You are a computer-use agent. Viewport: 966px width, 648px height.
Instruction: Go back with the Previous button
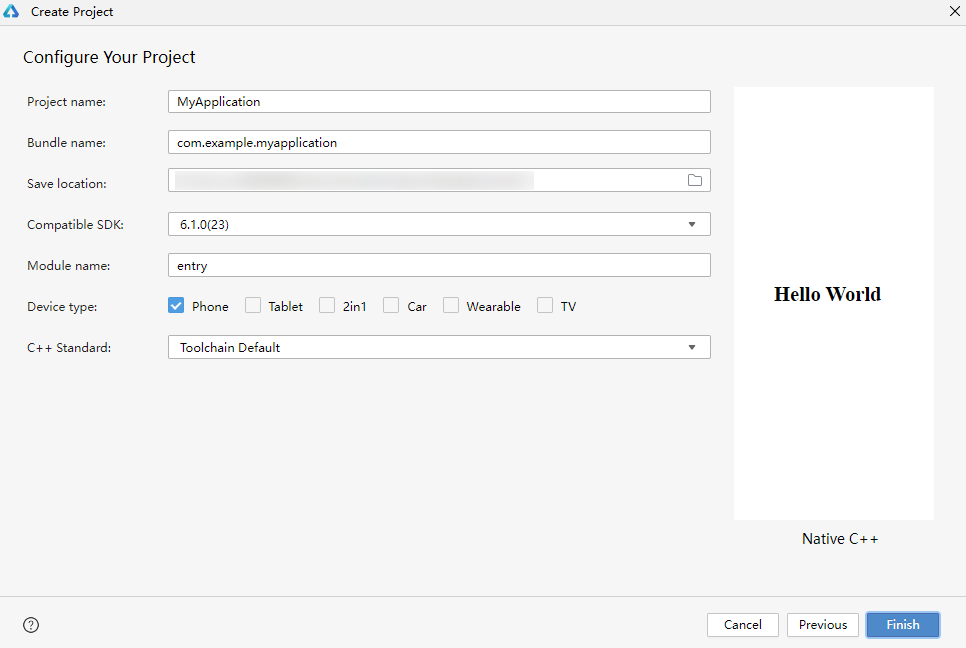coord(823,624)
